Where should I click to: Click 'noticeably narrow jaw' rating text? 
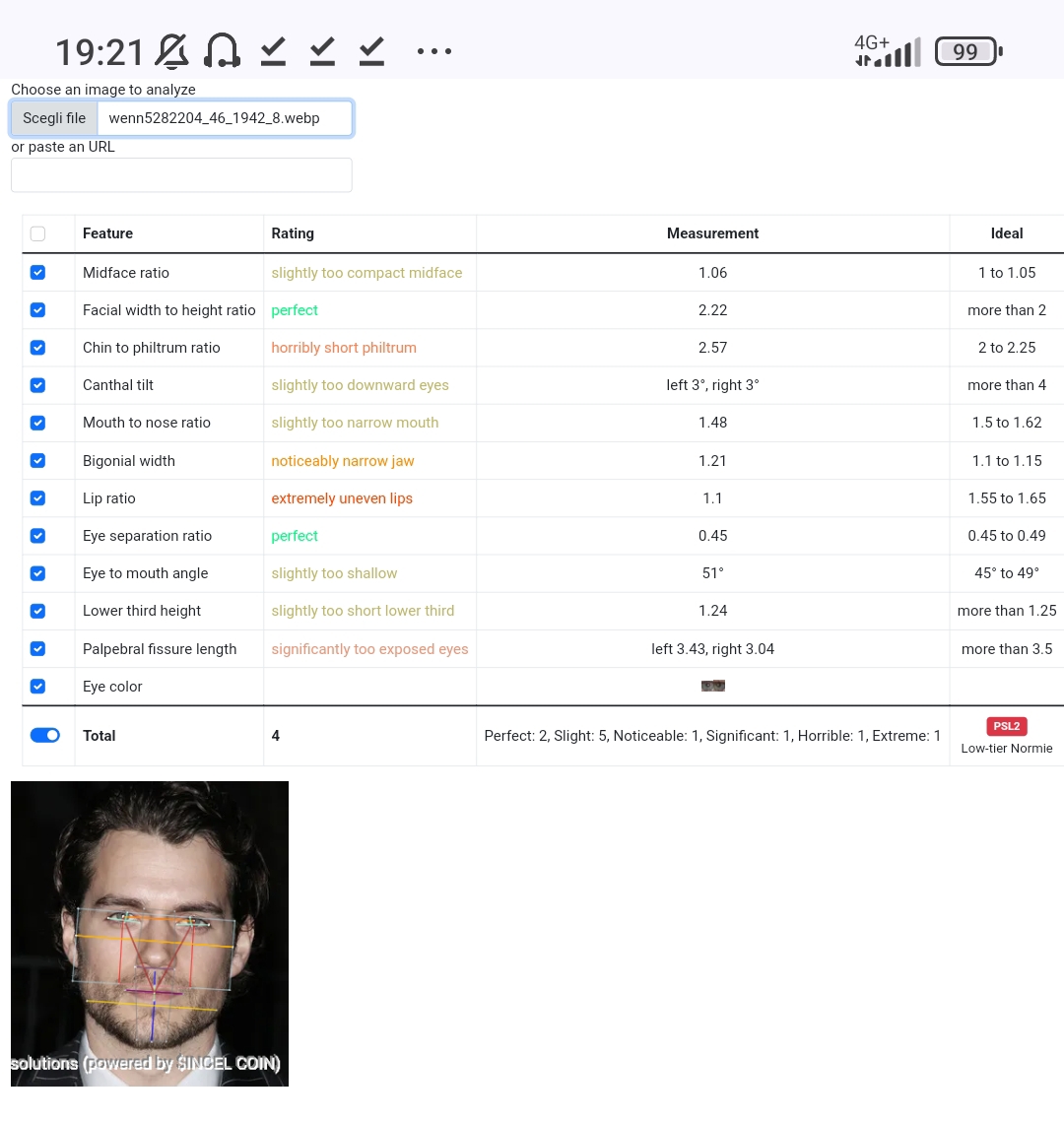[343, 460]
